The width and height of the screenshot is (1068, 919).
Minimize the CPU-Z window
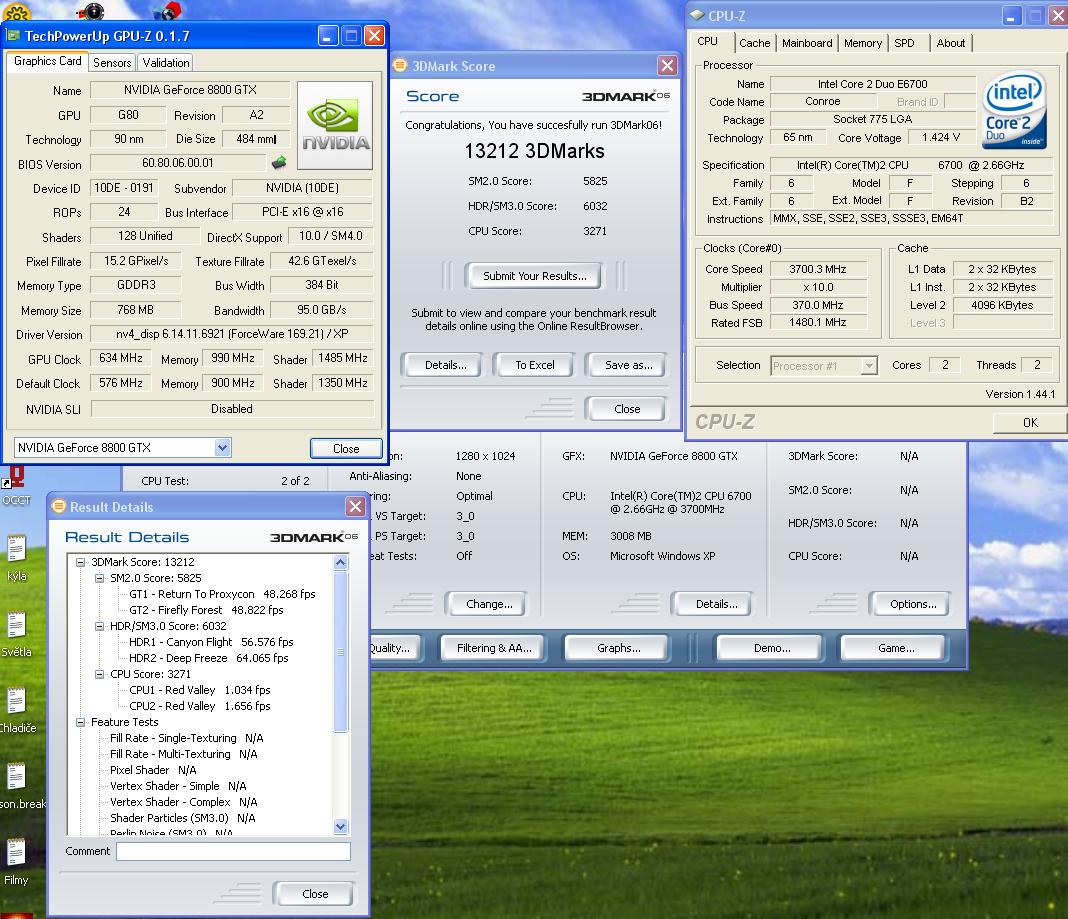[x=1011, y=15]
